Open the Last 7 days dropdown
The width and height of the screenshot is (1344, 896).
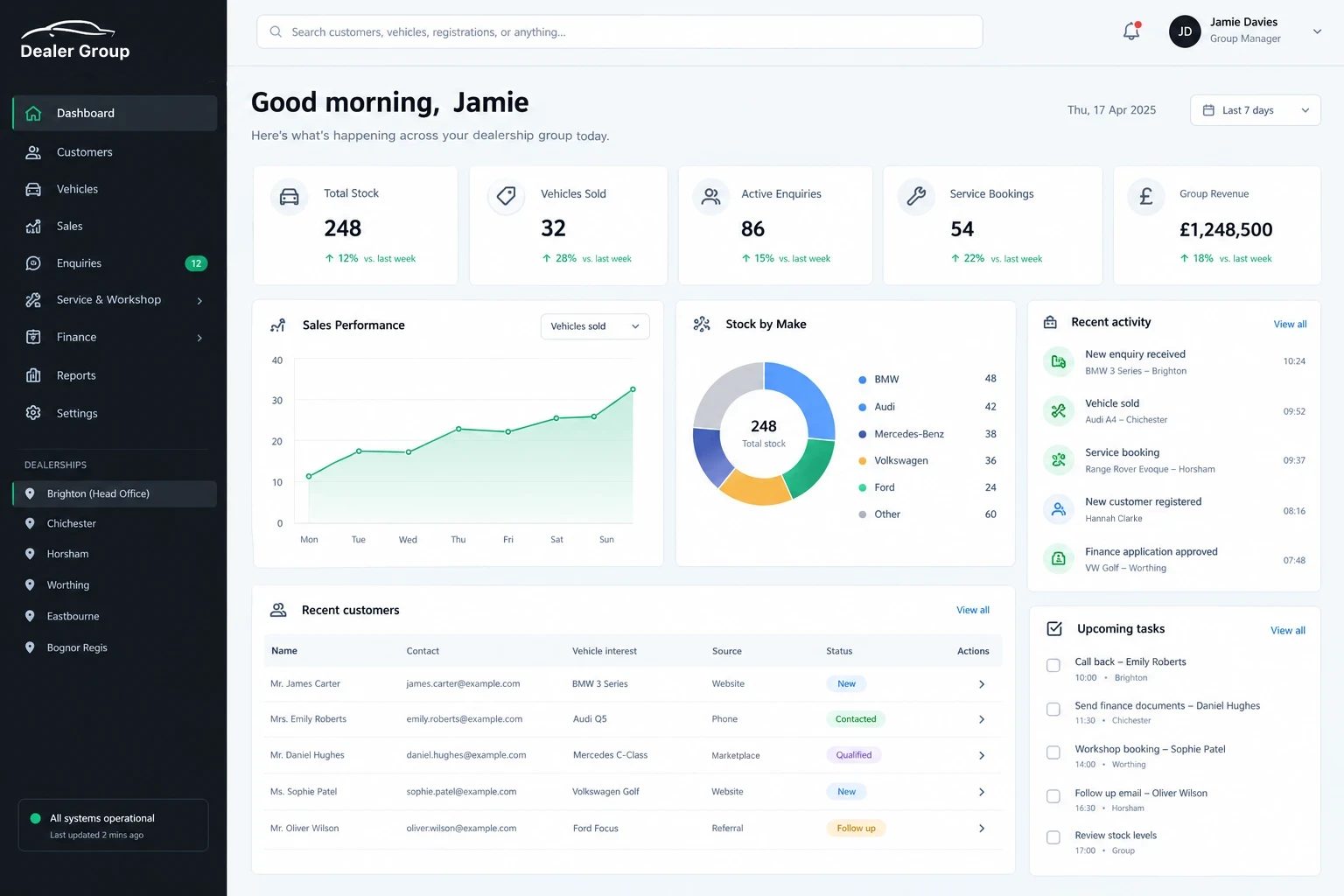point(1255,110)
